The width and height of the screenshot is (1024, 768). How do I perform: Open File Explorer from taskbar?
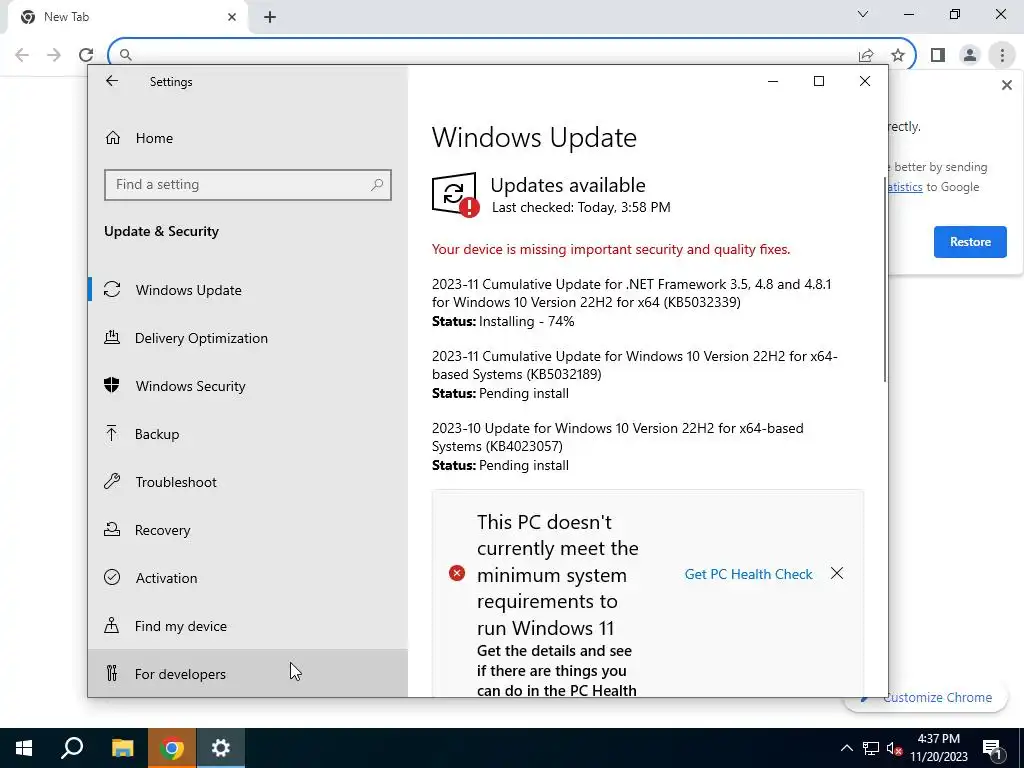click(x=122, y=748)
